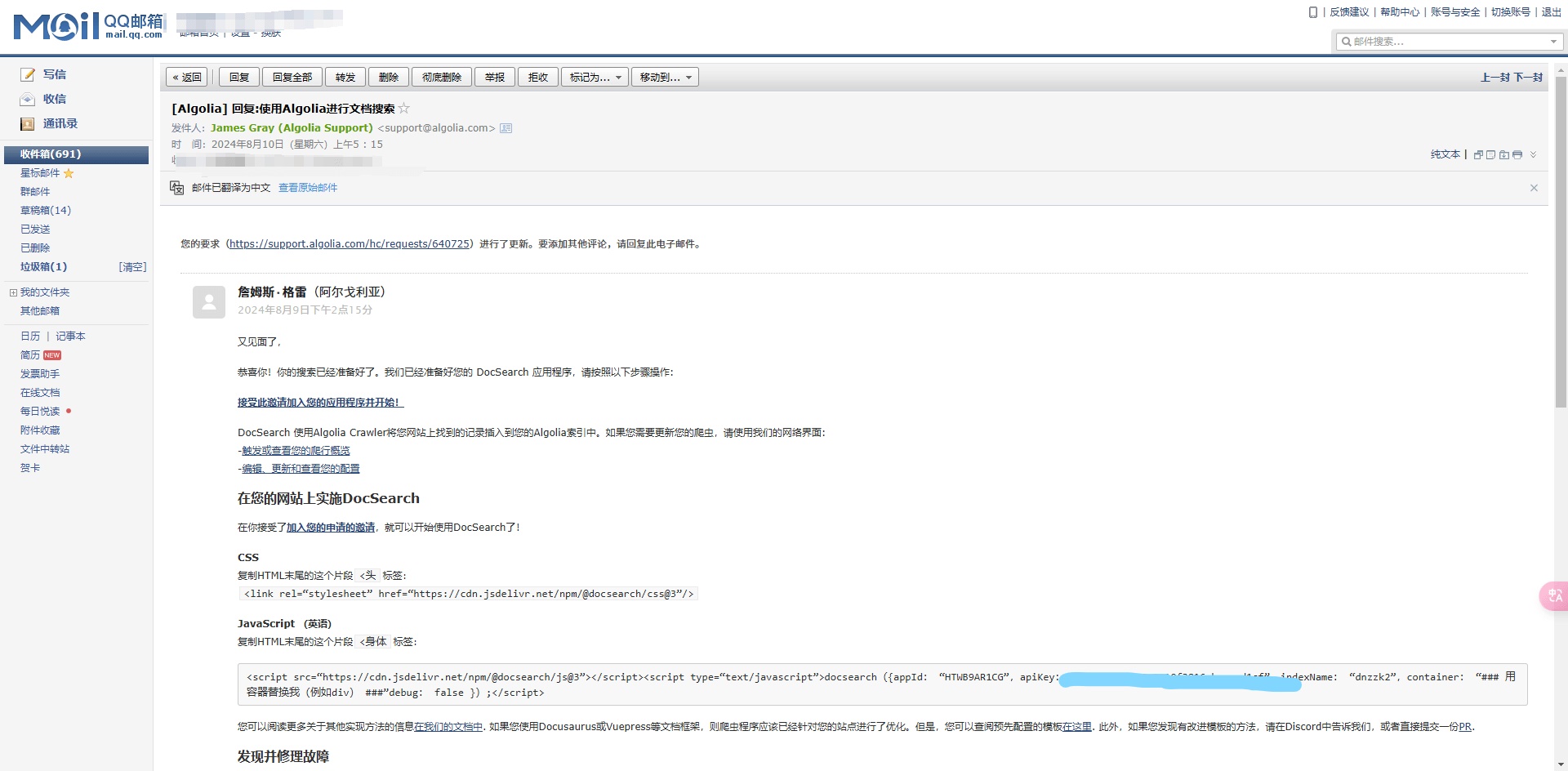Click the save/download email icon
Screen dimensions: 1568x771
[x=1504, y=154]
